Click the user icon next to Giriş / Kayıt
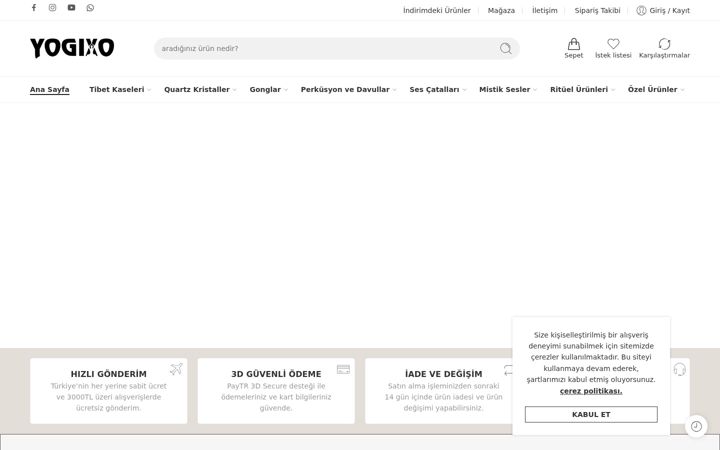The width and height of the screenshot is (720, 450). (641, 11)
